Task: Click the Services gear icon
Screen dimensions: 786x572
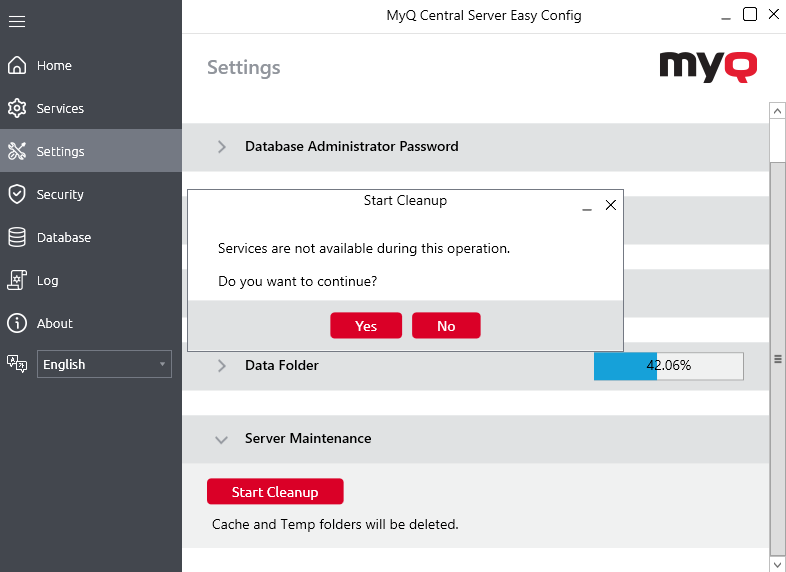Action: [x=16, y=109]
